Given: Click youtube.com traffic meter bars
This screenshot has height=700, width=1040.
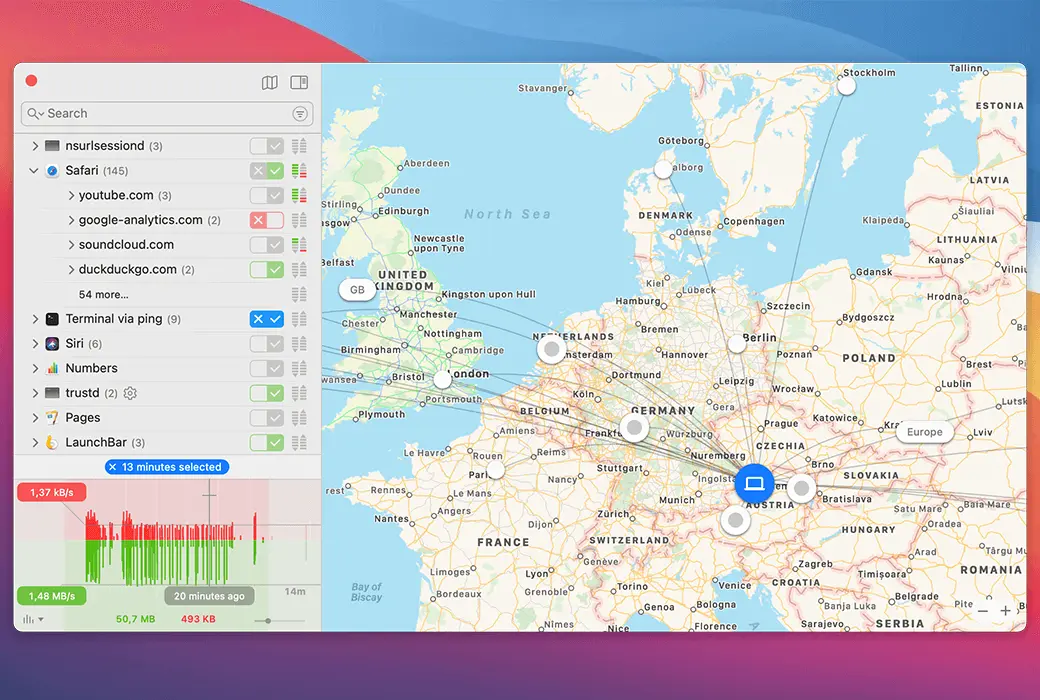Looking at the screenshot, I should (x=299, y=195).
